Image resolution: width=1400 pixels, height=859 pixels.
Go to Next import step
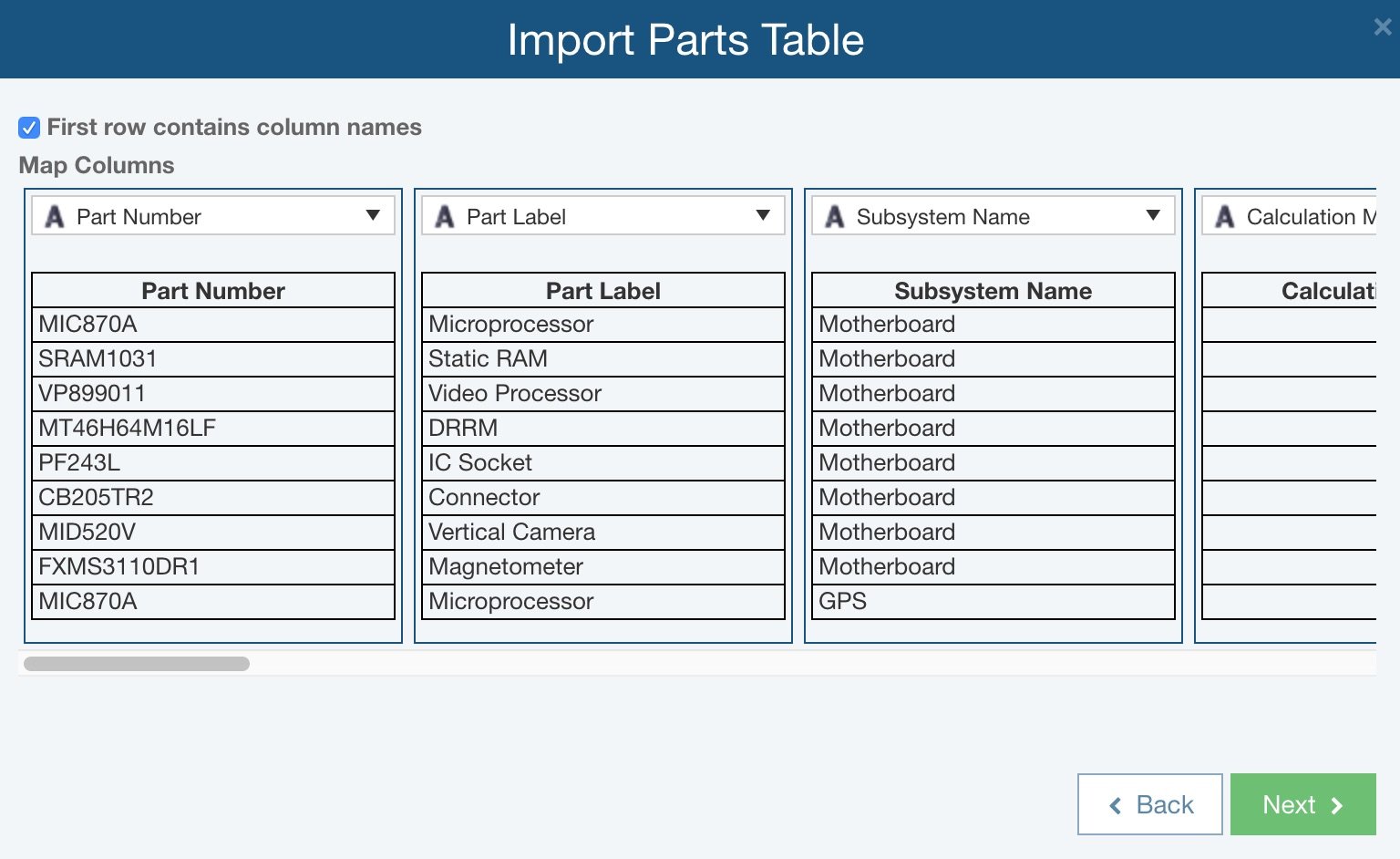click(1302, 804)
